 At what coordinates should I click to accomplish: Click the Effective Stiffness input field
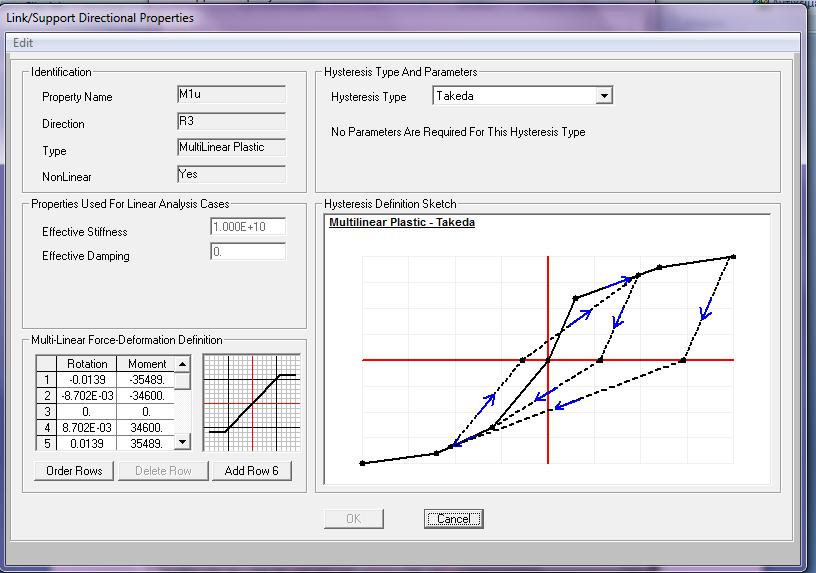tap(248, 227)
